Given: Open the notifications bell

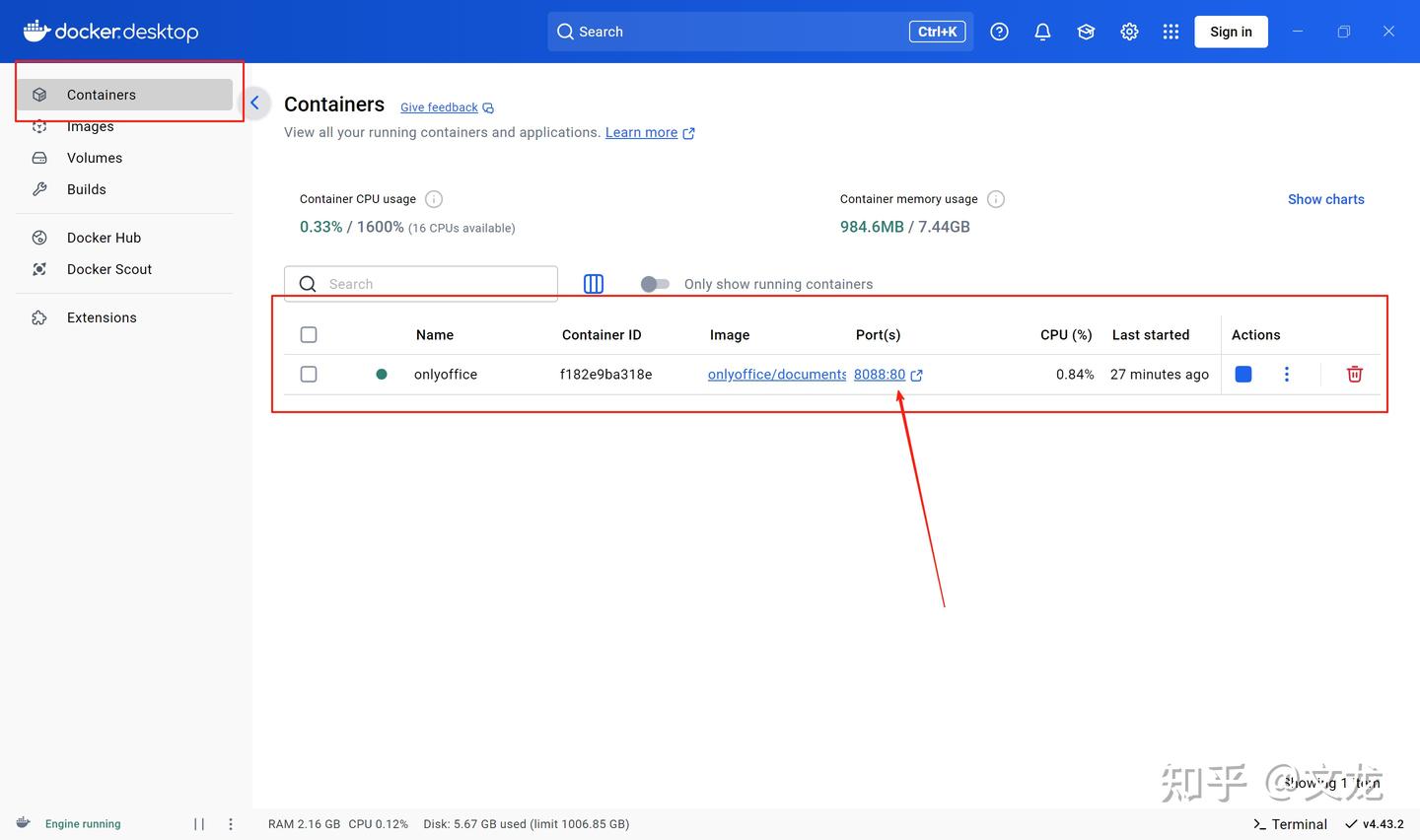Looking at the screenshot, I should click(1042, 32).
